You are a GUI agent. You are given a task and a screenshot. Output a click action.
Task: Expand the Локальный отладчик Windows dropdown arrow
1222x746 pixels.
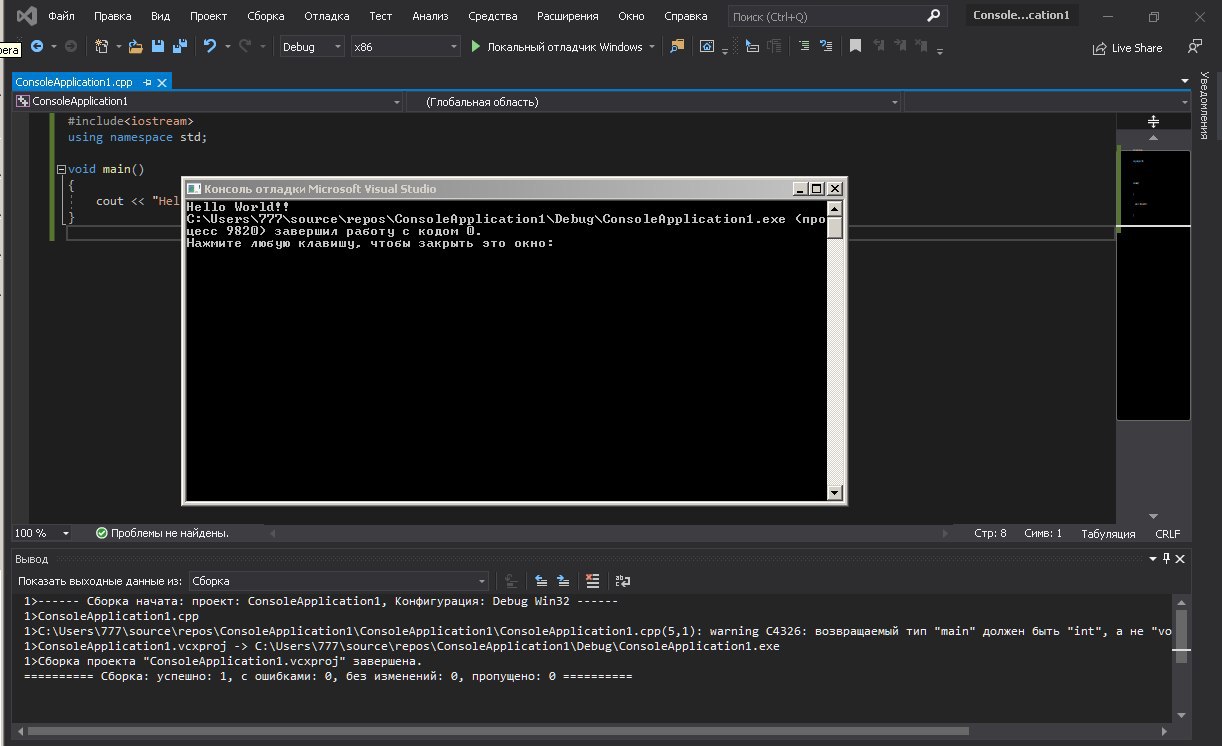(x=652, y=47)
